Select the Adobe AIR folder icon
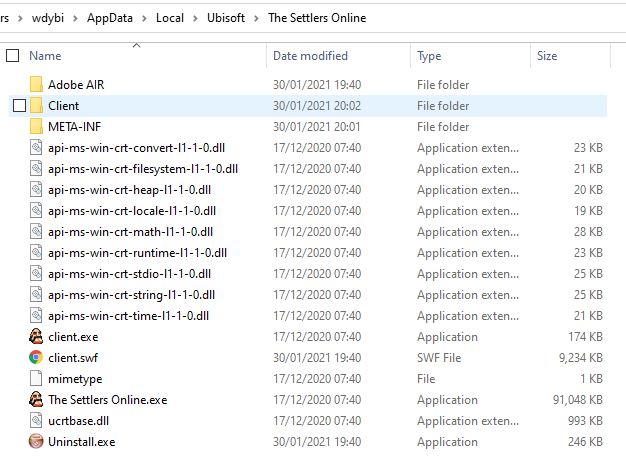This screenshot has width=626, height=473. 36,85
